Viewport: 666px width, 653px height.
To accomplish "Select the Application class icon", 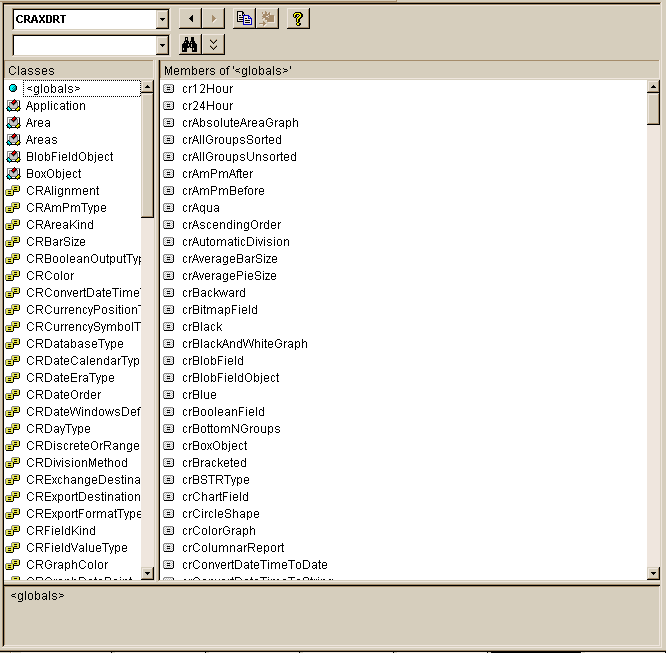I will pos(13,106).
